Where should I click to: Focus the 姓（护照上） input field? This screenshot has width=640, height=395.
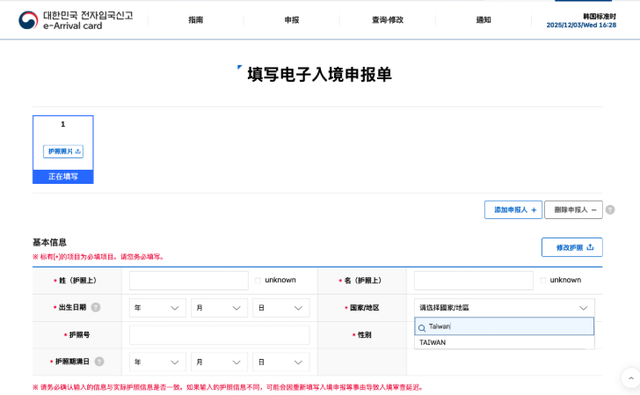pos(189,280)
